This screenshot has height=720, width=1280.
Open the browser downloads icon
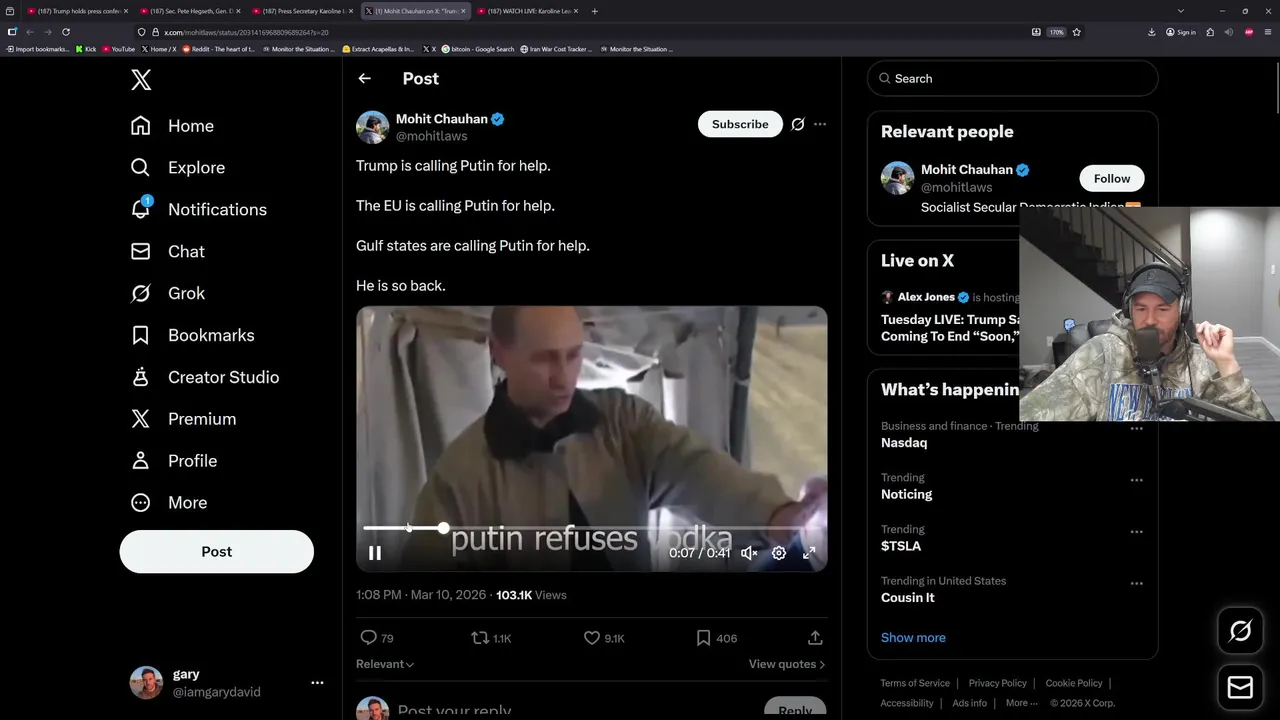[x=1151, y=32]
